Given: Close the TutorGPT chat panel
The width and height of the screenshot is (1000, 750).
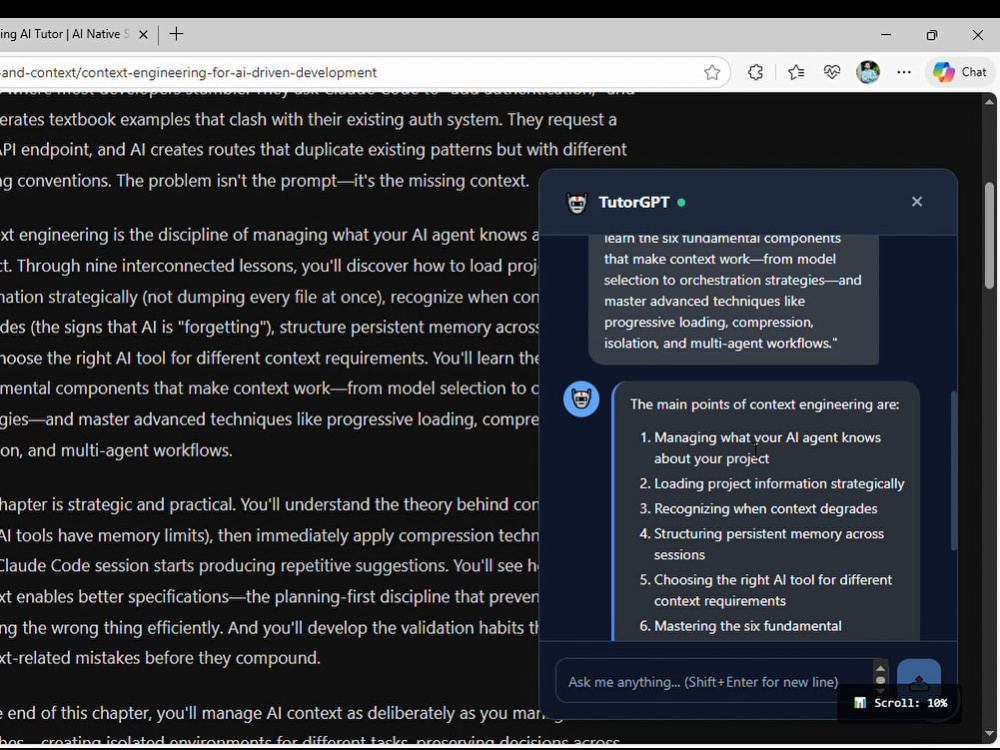Looking at the screenshot, I should pos(916,202).
